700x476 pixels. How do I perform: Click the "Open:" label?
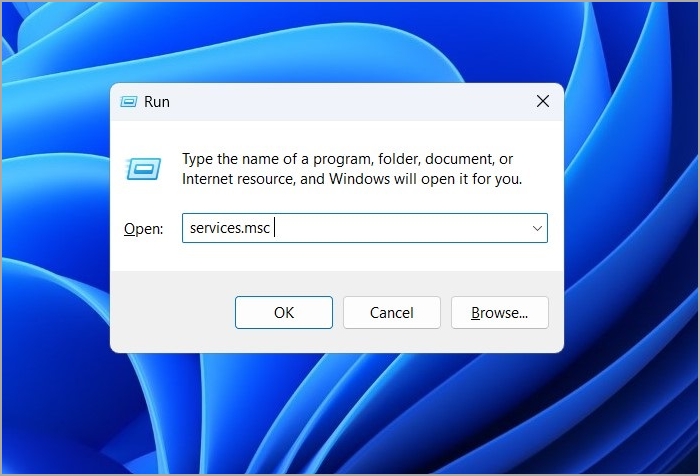click(143, 229)
